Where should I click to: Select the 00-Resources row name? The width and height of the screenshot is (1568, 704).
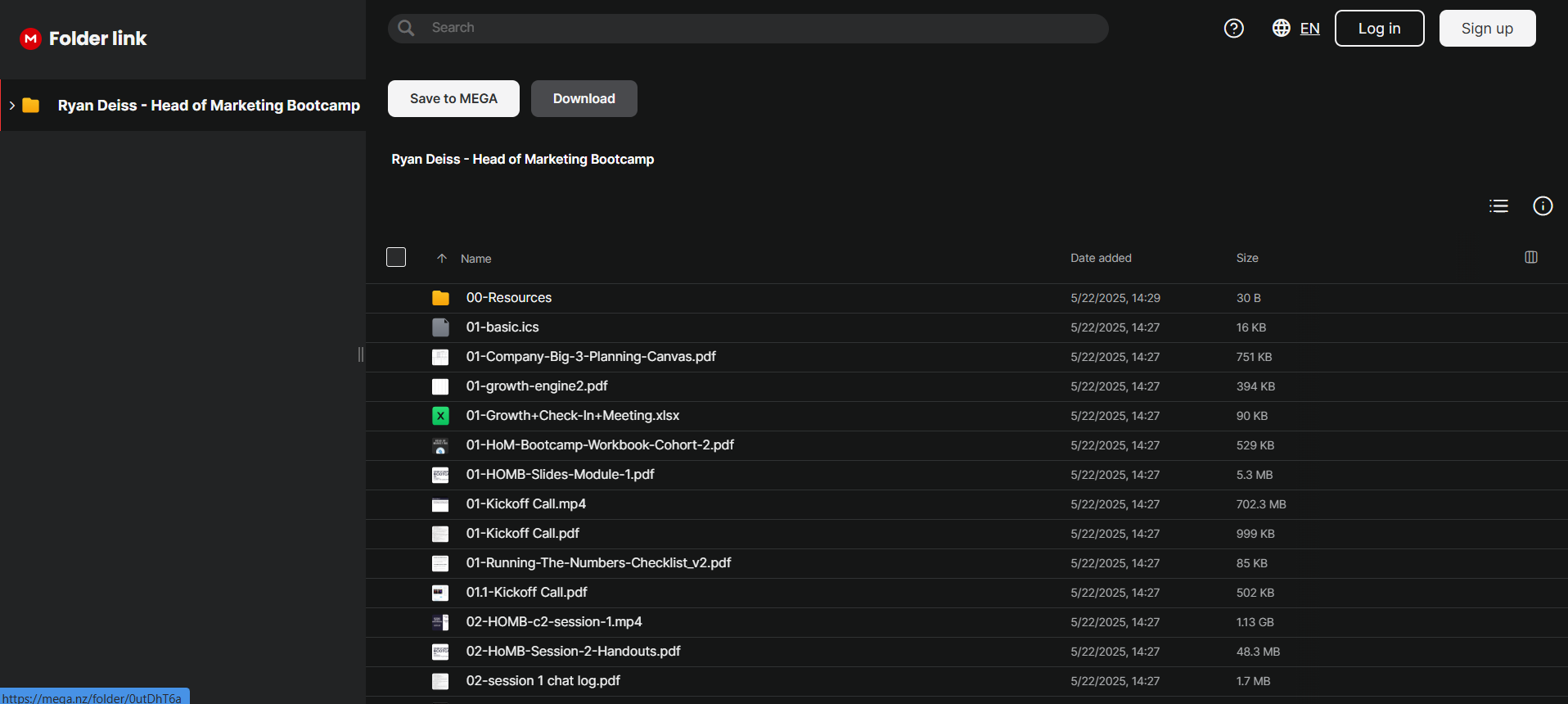[509, 298]
